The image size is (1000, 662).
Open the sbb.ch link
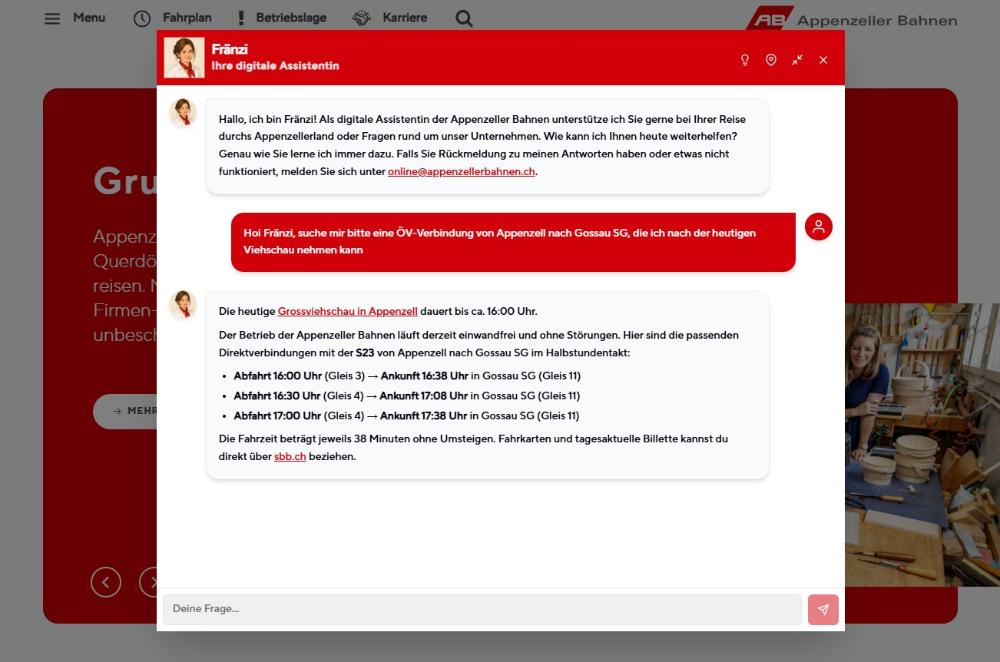290,457
